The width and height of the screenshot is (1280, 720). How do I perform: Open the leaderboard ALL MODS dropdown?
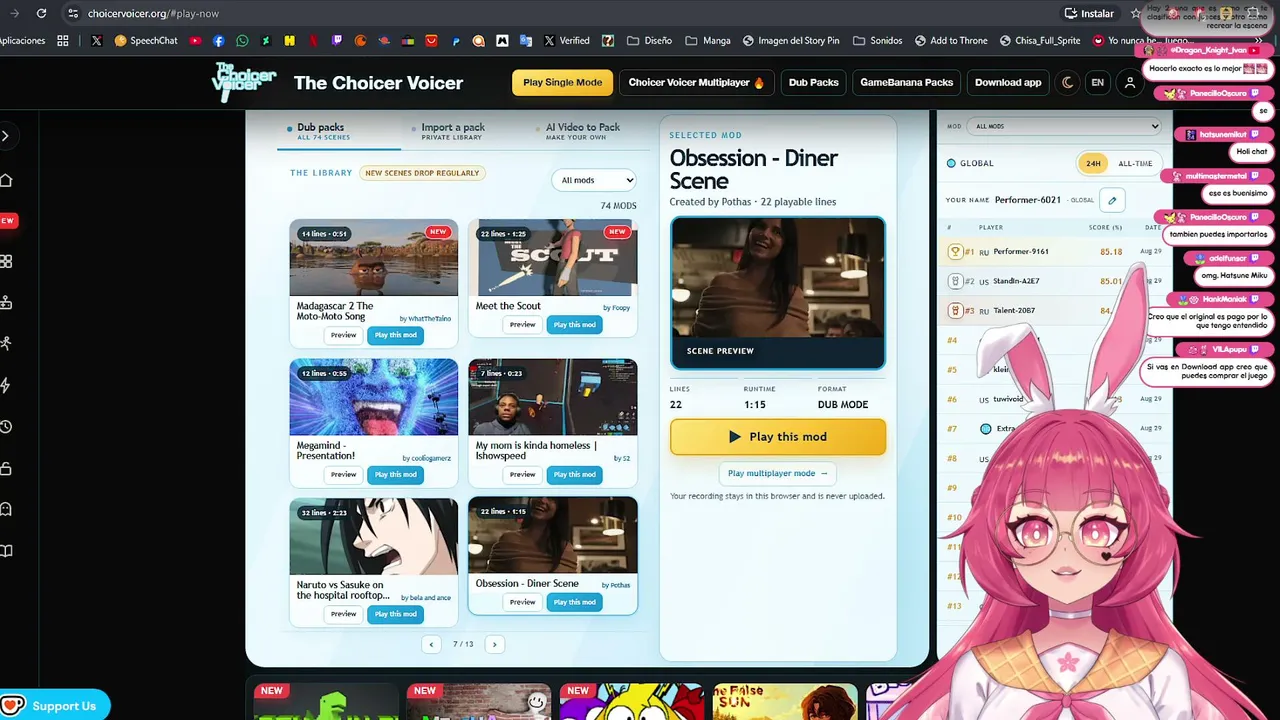click(1065, 126)
